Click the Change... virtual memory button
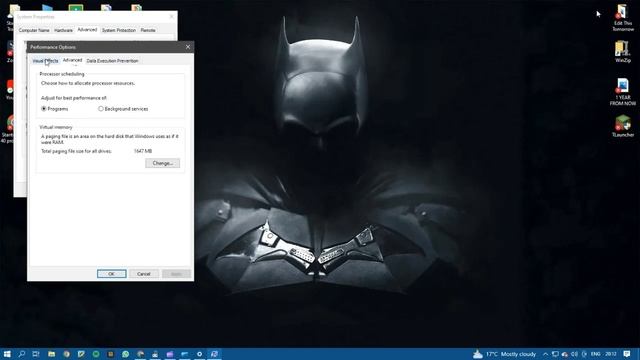 tap(162, 163)
